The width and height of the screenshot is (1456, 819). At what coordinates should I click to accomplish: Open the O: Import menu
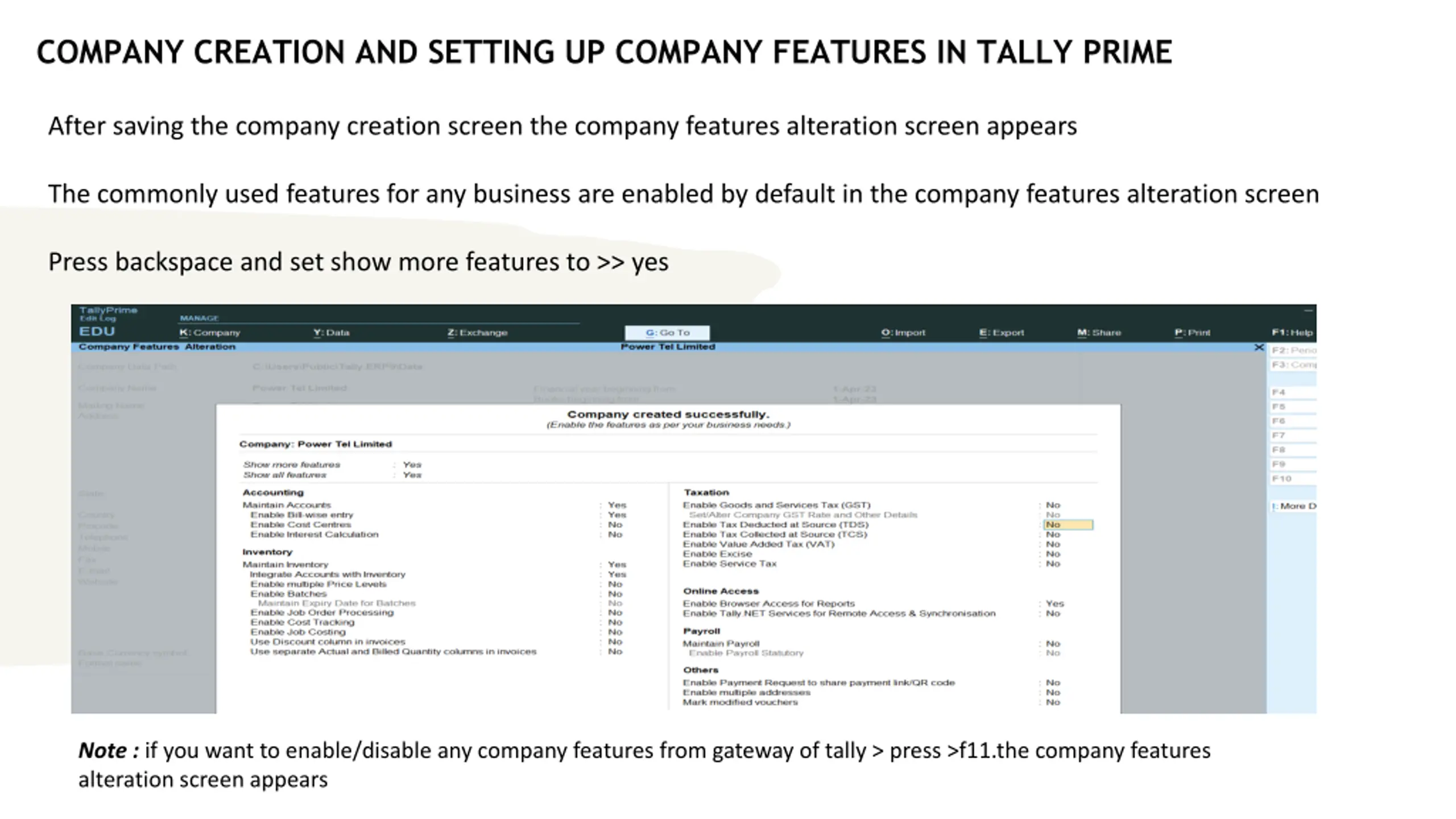[903, 333]
